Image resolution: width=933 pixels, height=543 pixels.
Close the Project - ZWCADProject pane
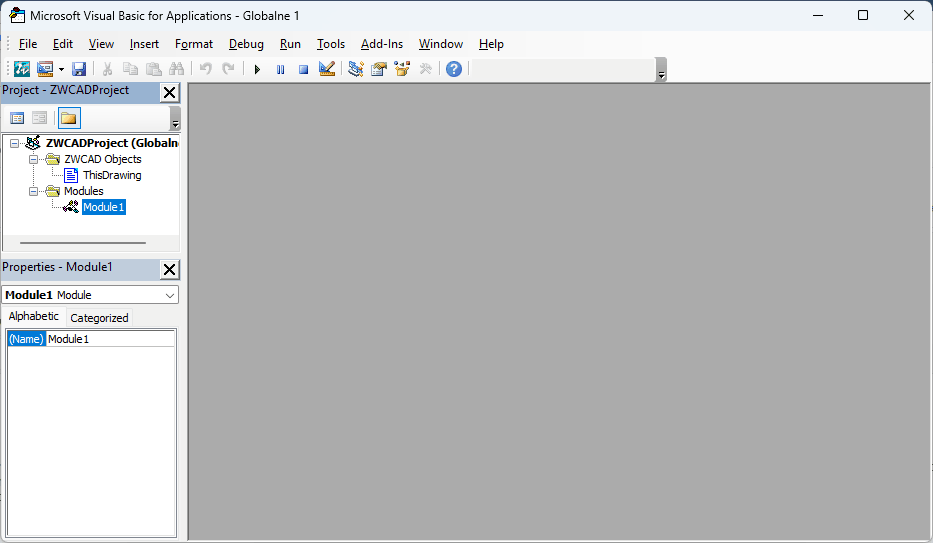tap(170, 92)
